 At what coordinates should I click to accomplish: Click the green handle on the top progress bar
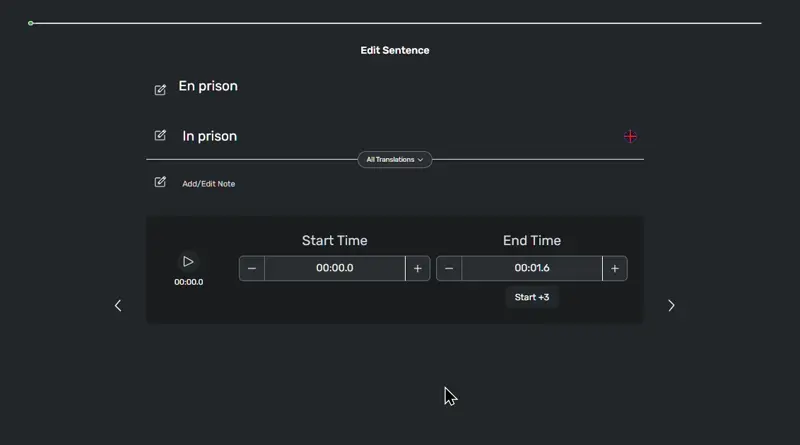tap(31, 22)
